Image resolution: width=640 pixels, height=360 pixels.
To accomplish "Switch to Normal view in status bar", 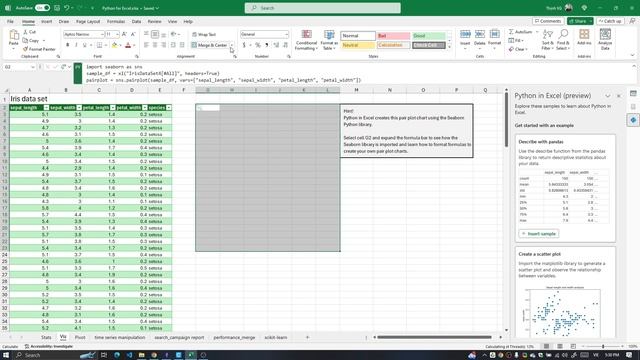I will pos(546,347).
